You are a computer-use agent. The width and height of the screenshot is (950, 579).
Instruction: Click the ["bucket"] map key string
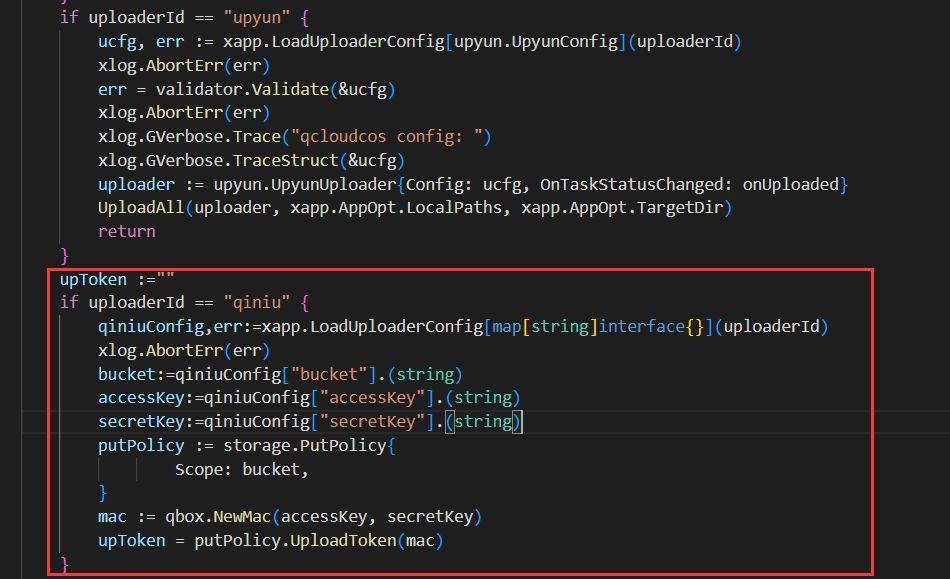pos(330,374)
